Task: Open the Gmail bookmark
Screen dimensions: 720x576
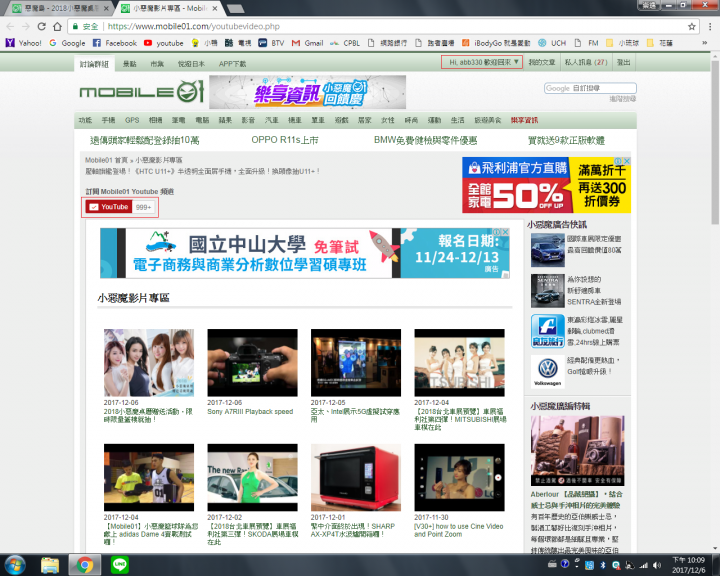Action: click(x=308, y=43)
